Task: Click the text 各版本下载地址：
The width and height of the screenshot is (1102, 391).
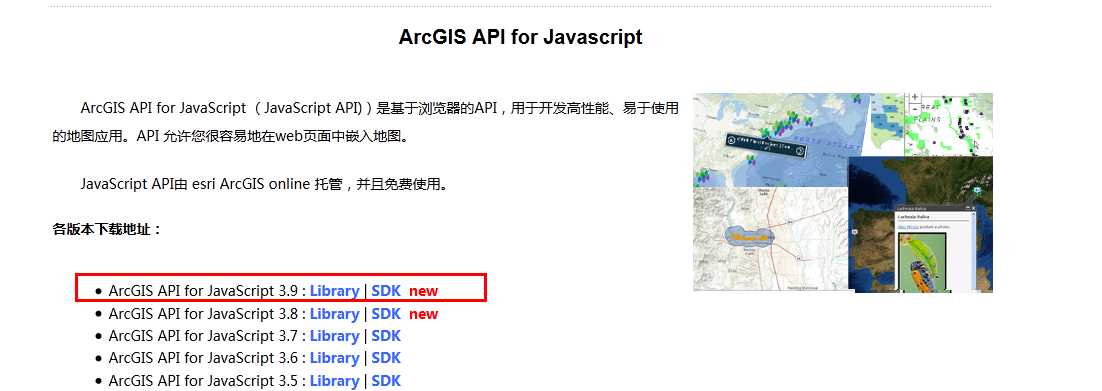Action: (107, 229)
